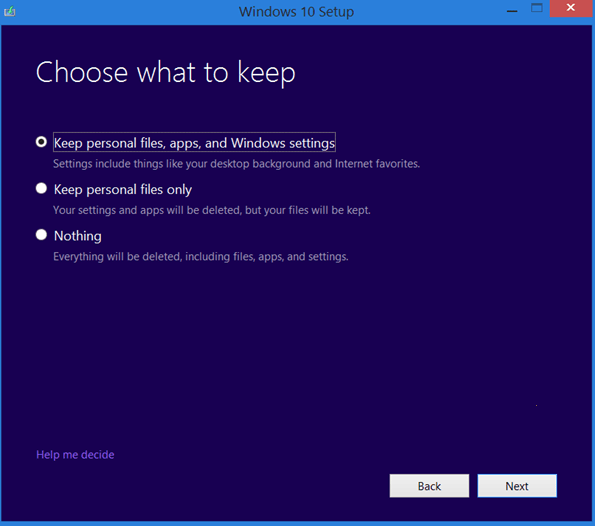This screenshot has height=526, width=595.
Task: Click the Windows 10 Setup app icon in title bar
Action: pos(9,11)
